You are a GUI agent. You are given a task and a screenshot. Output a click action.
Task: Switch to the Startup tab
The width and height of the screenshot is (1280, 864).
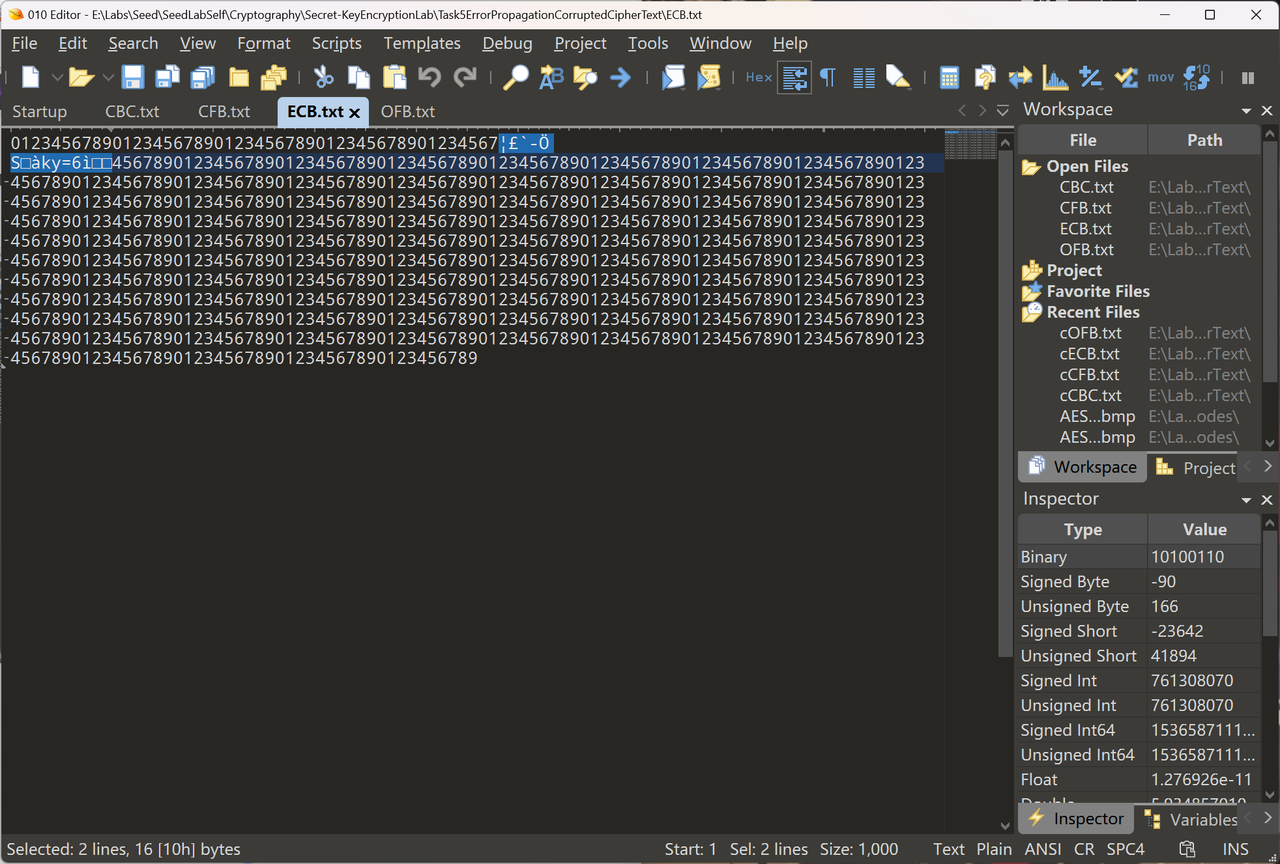click(x=40, y=112)
